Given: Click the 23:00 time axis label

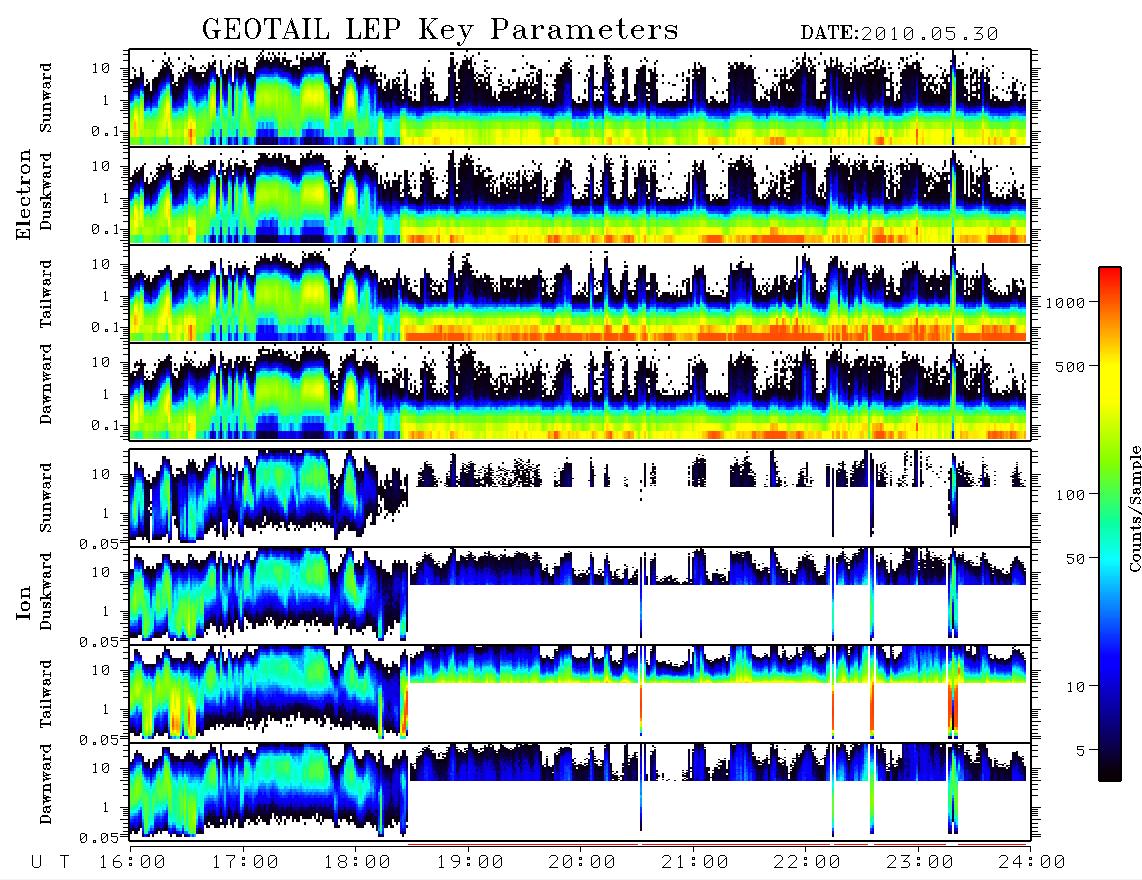Looking at the screenshot, I should click(x=920, y=863).
